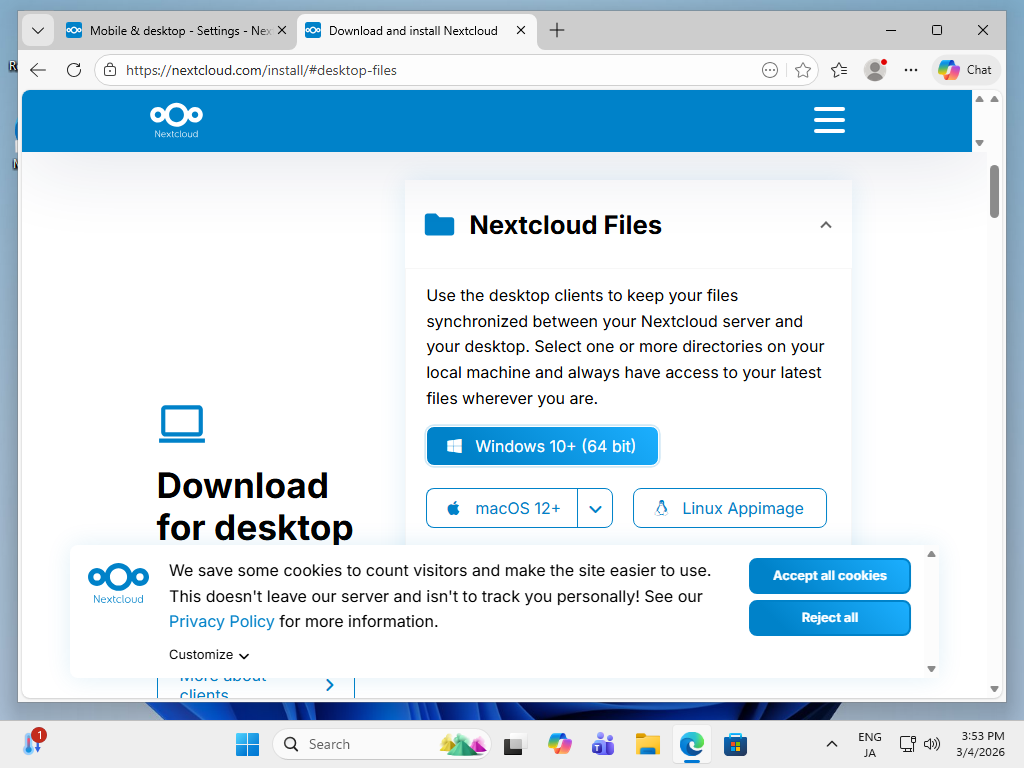1024x768 pixels.
Task: Open File Explorer from taskbar
Action: tap(647, 744)
